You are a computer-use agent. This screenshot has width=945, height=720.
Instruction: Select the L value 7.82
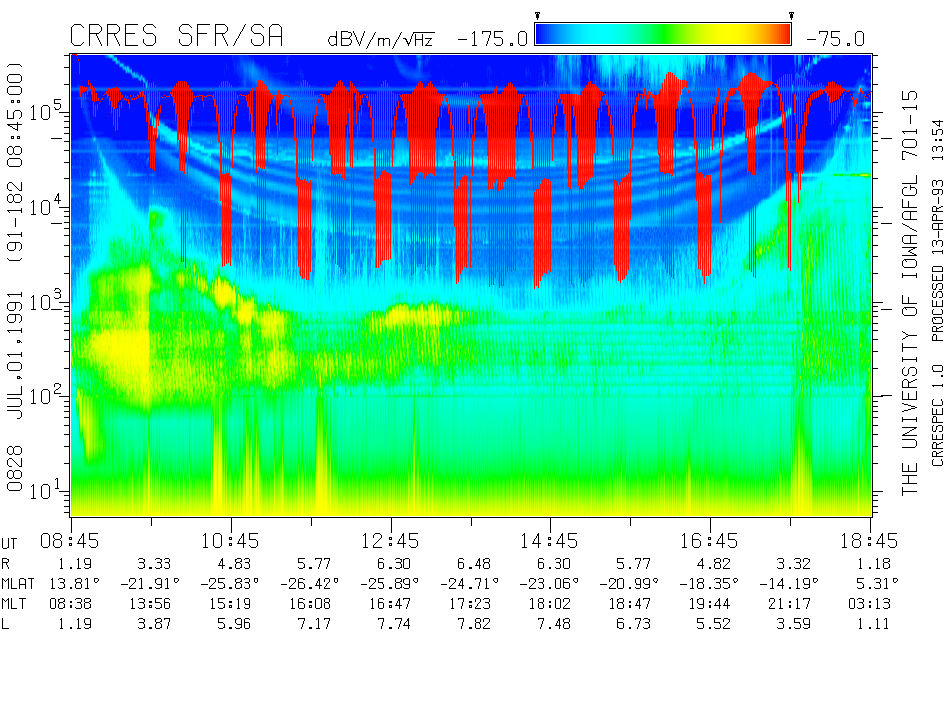pyautogui.click(x=470, y=623)
